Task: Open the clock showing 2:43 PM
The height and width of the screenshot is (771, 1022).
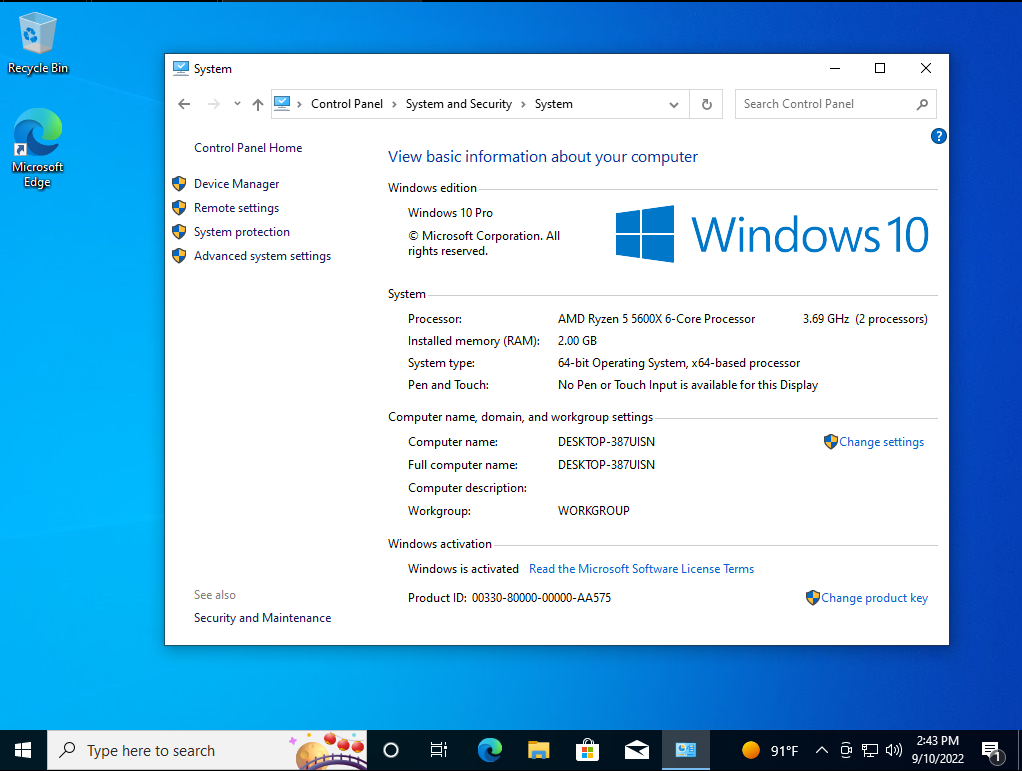Action: (938, 750)
